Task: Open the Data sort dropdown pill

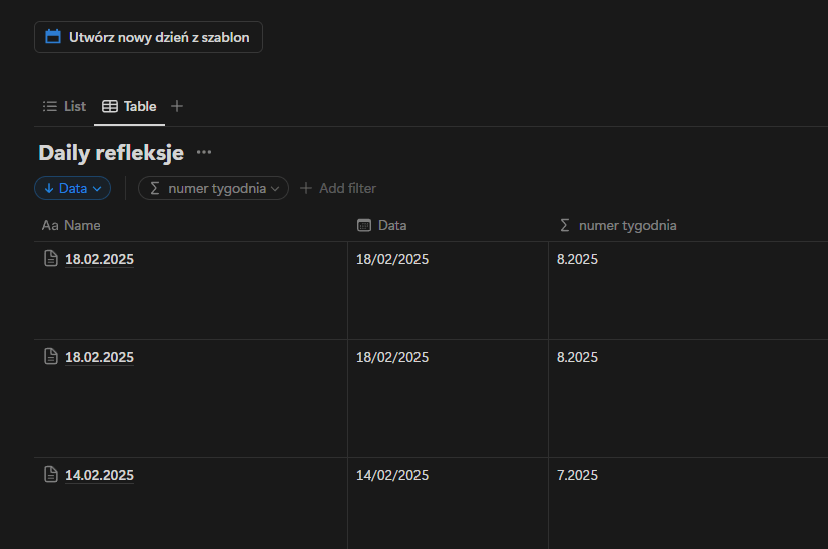Action: coord(72,188)
